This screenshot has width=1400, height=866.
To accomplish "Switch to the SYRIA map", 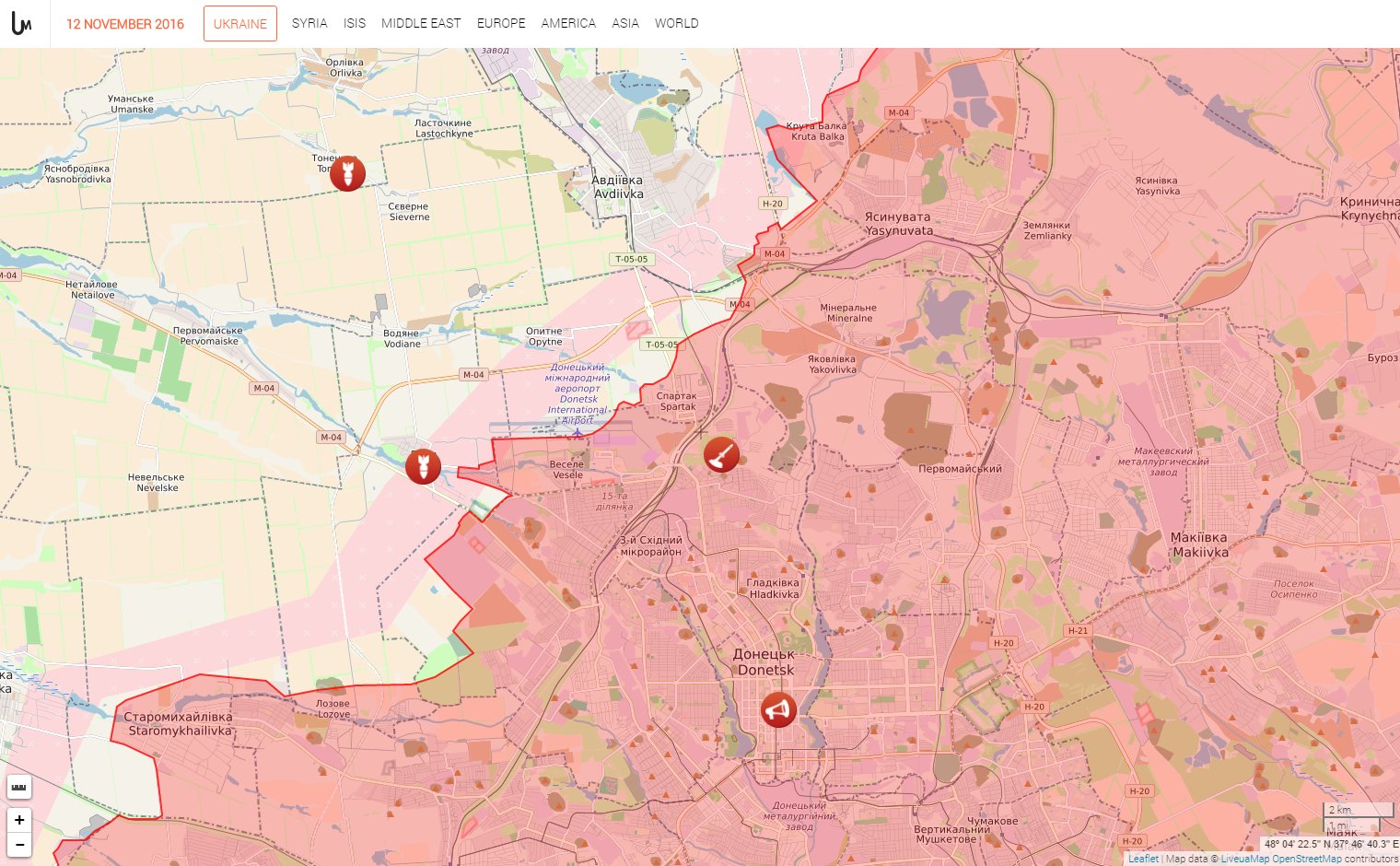I will click(308, 23).
